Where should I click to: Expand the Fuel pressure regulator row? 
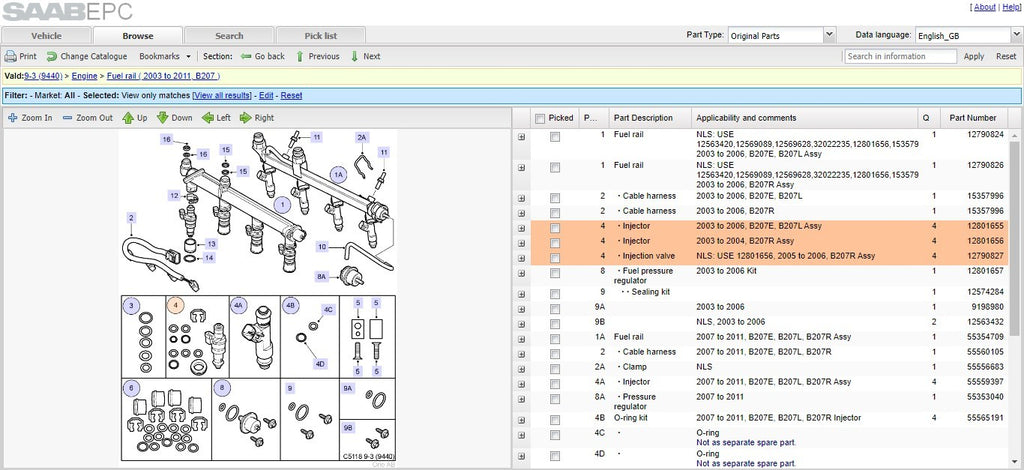(x=521, y=273)
